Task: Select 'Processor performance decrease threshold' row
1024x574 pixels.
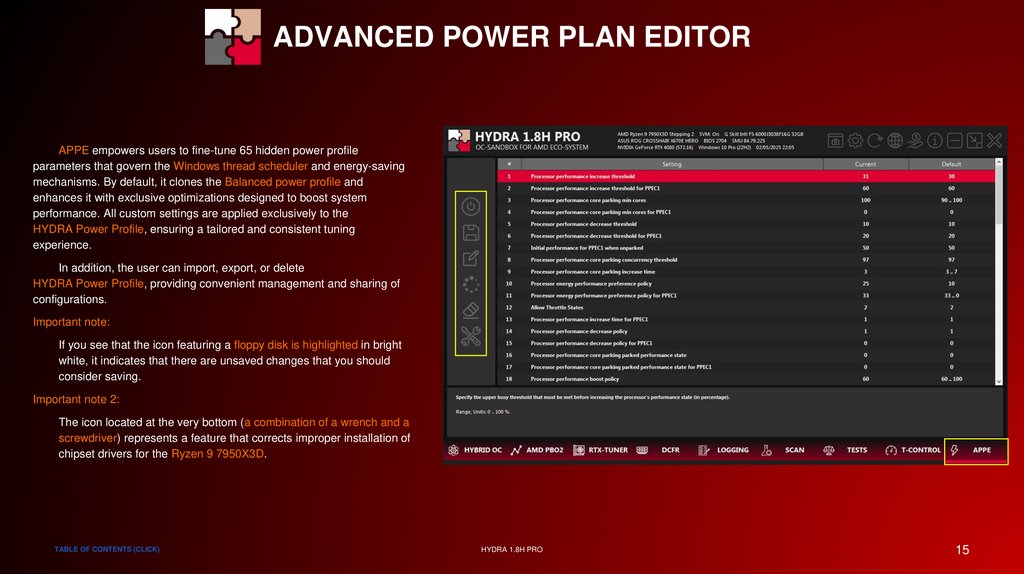Action: [746, 224]
